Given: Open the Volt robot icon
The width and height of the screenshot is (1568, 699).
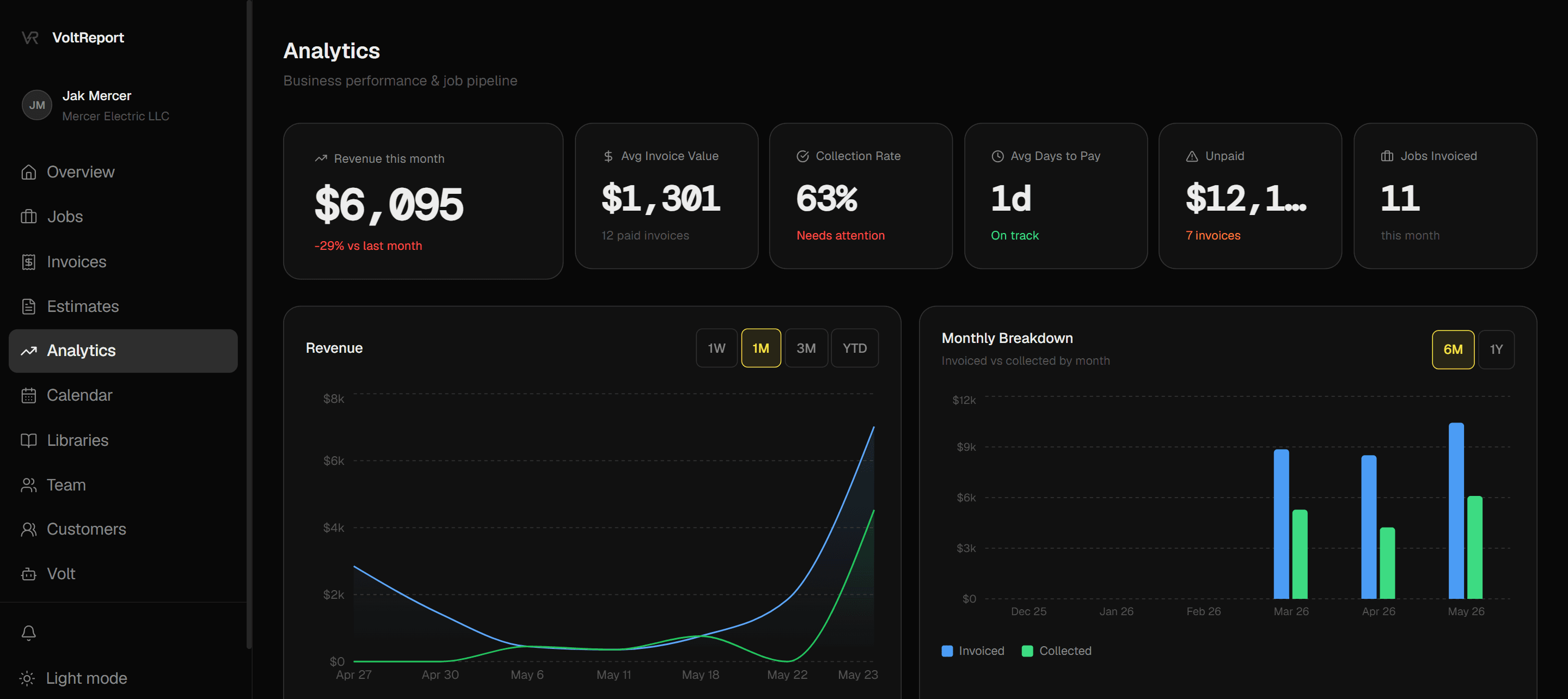Looking at the screenshot, I should (29, 574).
